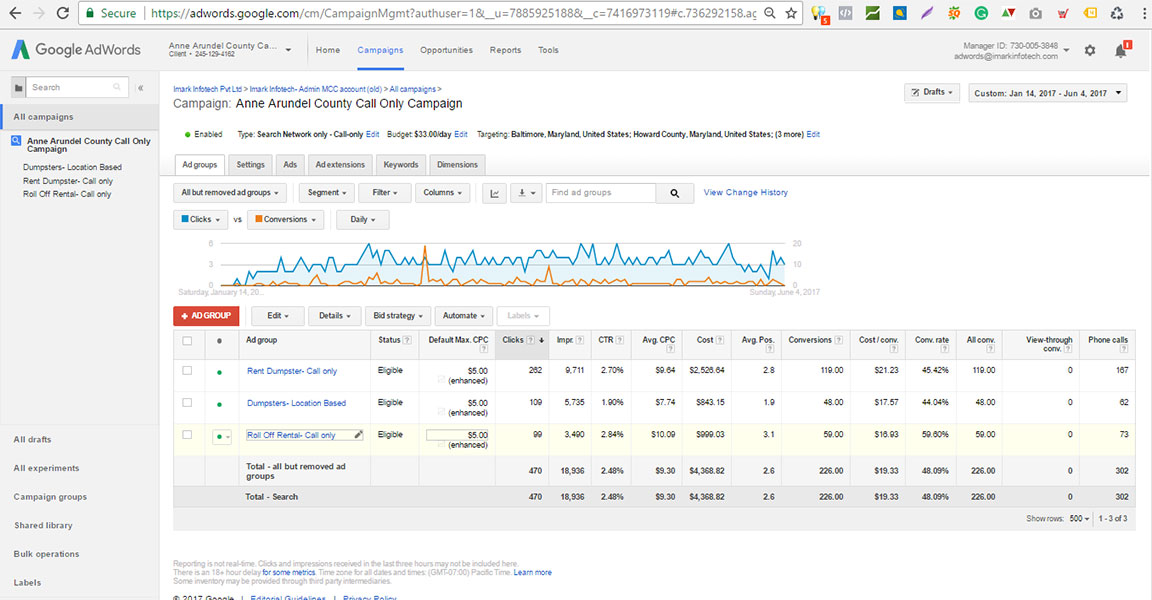
Task: Open the Opportunities menu in top navigation
Action: pyautogui.click(x=446, y=50)
